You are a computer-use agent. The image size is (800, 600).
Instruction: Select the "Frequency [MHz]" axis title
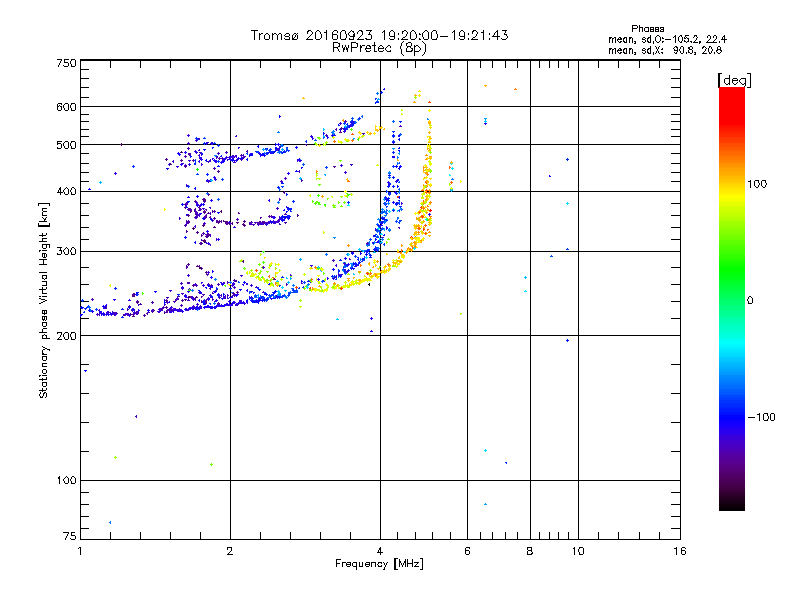click(x=379, y=564)
